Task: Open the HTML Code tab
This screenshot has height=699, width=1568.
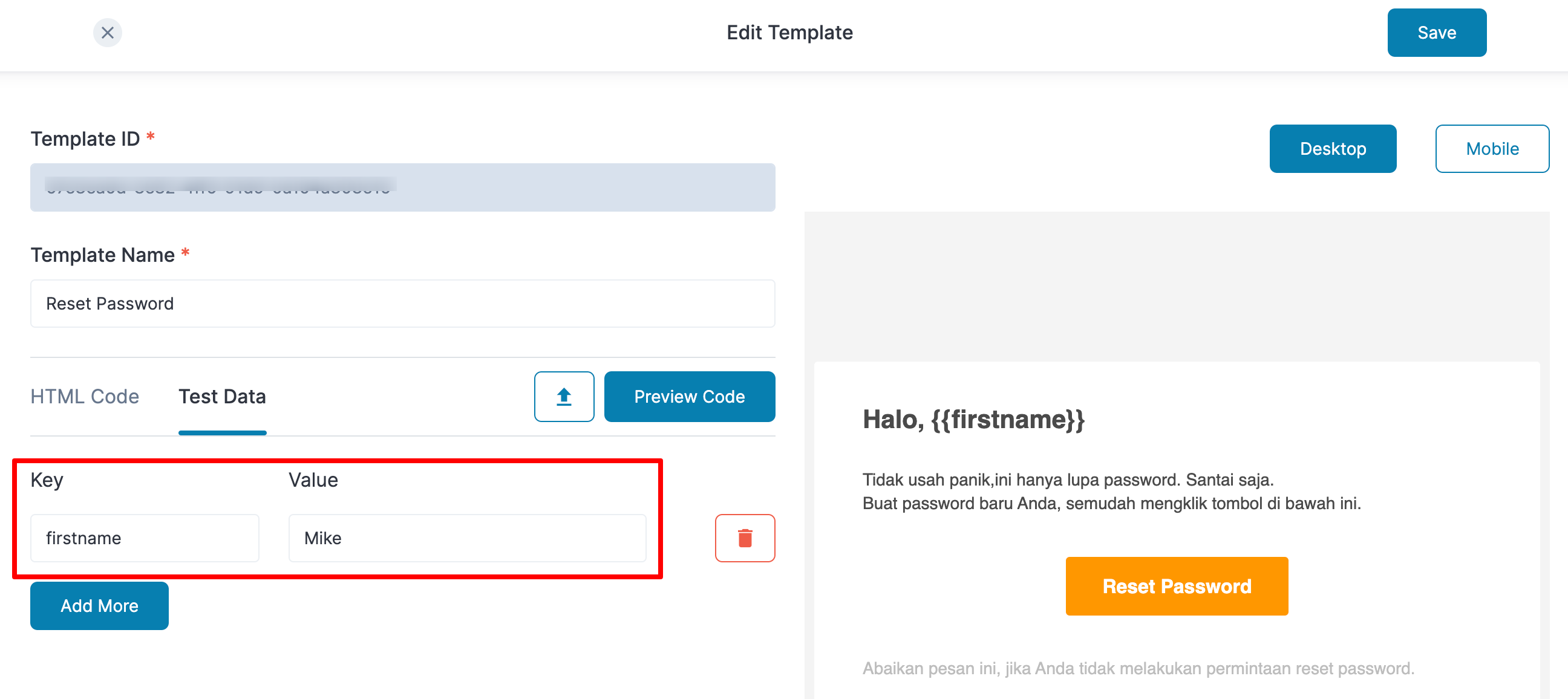Action: 85,396
